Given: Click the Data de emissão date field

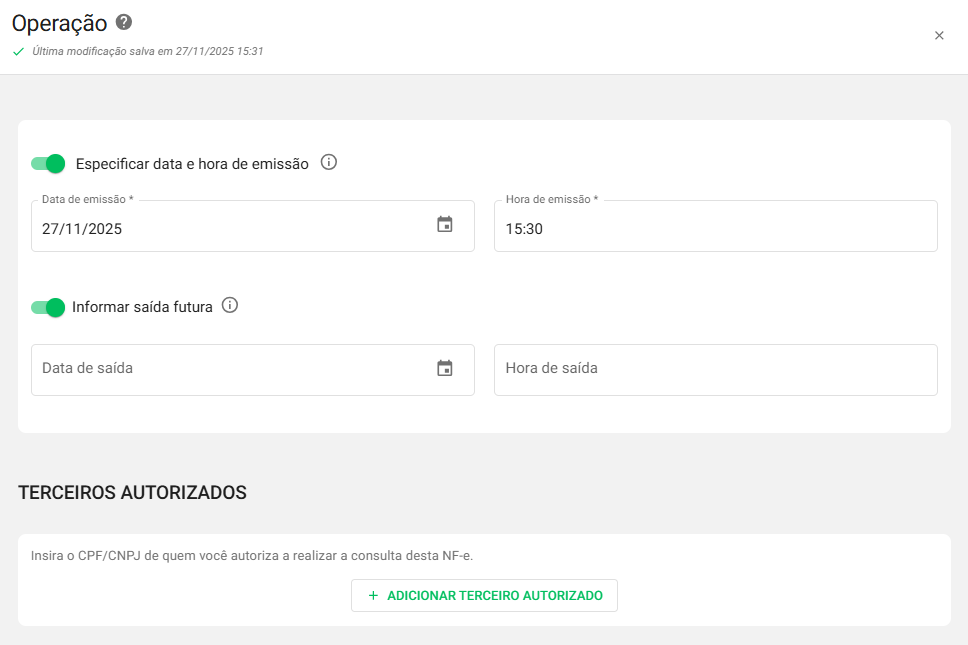Looking at the screenshot, I should [x=230, y=229].
